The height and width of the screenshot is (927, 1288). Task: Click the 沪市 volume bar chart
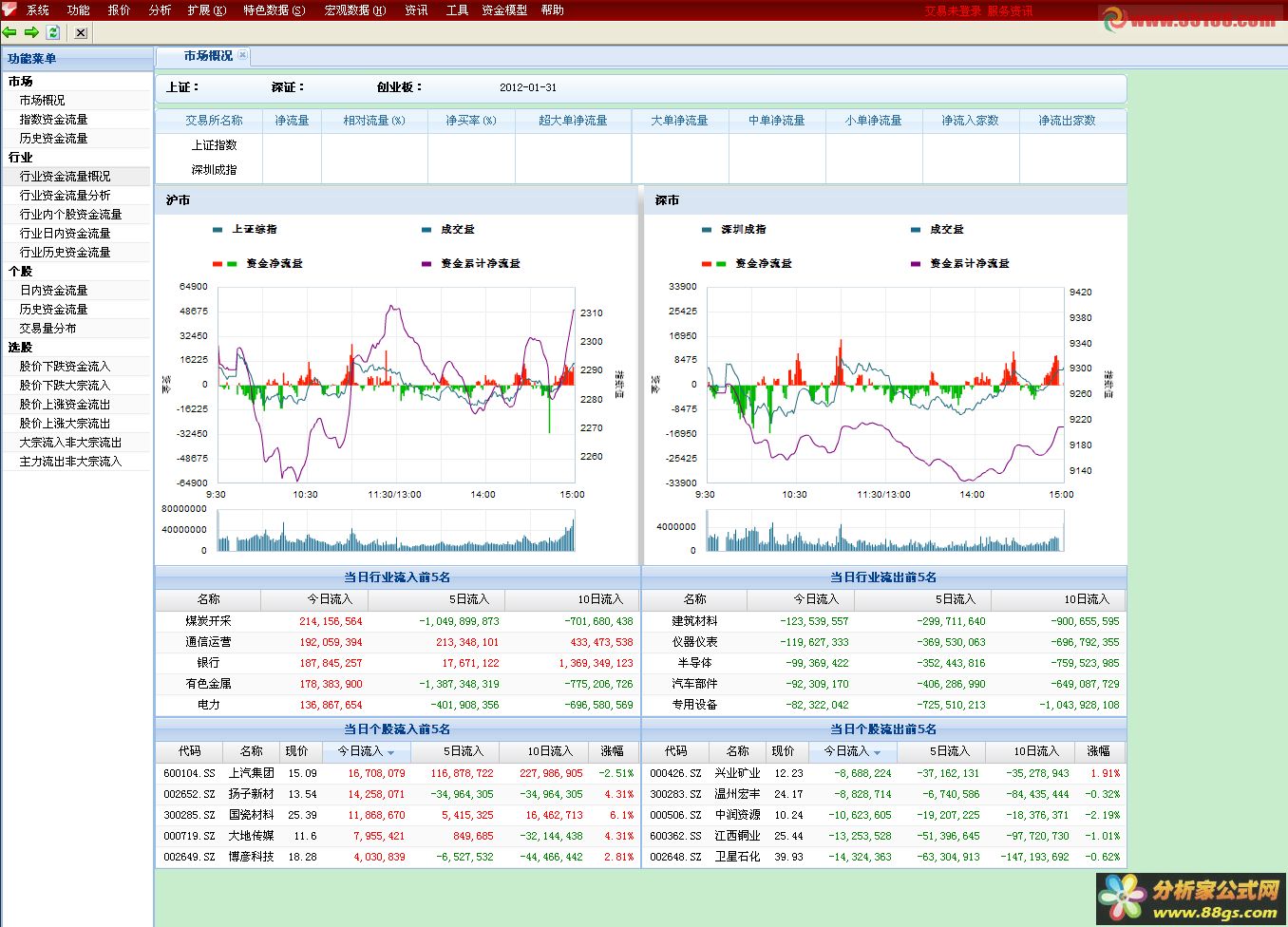(x=396, y=531)
